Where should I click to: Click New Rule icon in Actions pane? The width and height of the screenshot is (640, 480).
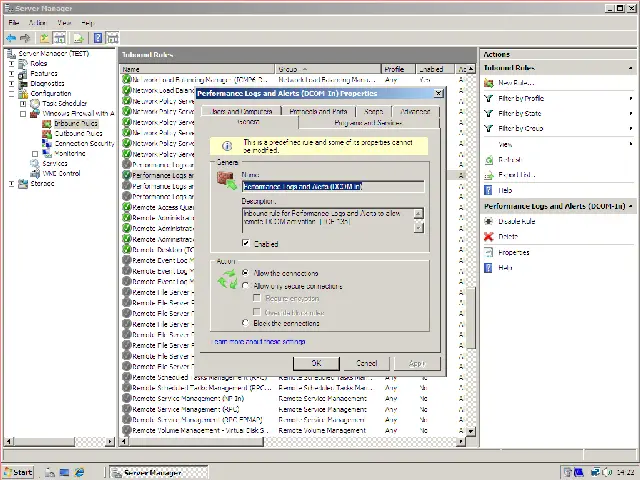tap(489, 83)
